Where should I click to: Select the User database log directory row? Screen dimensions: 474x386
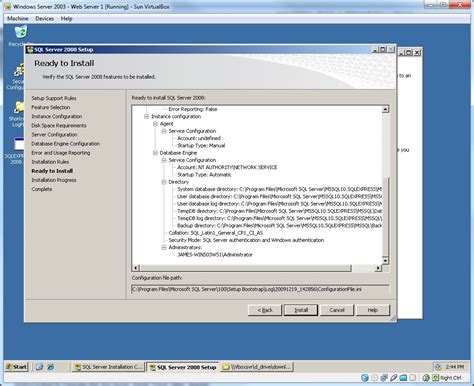point(279,204)
